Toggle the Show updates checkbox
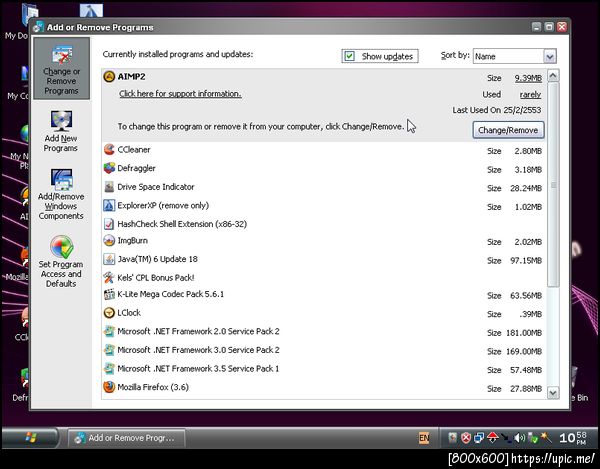Image resolution: width=600 pixels, height=469 pixels. 349,56
